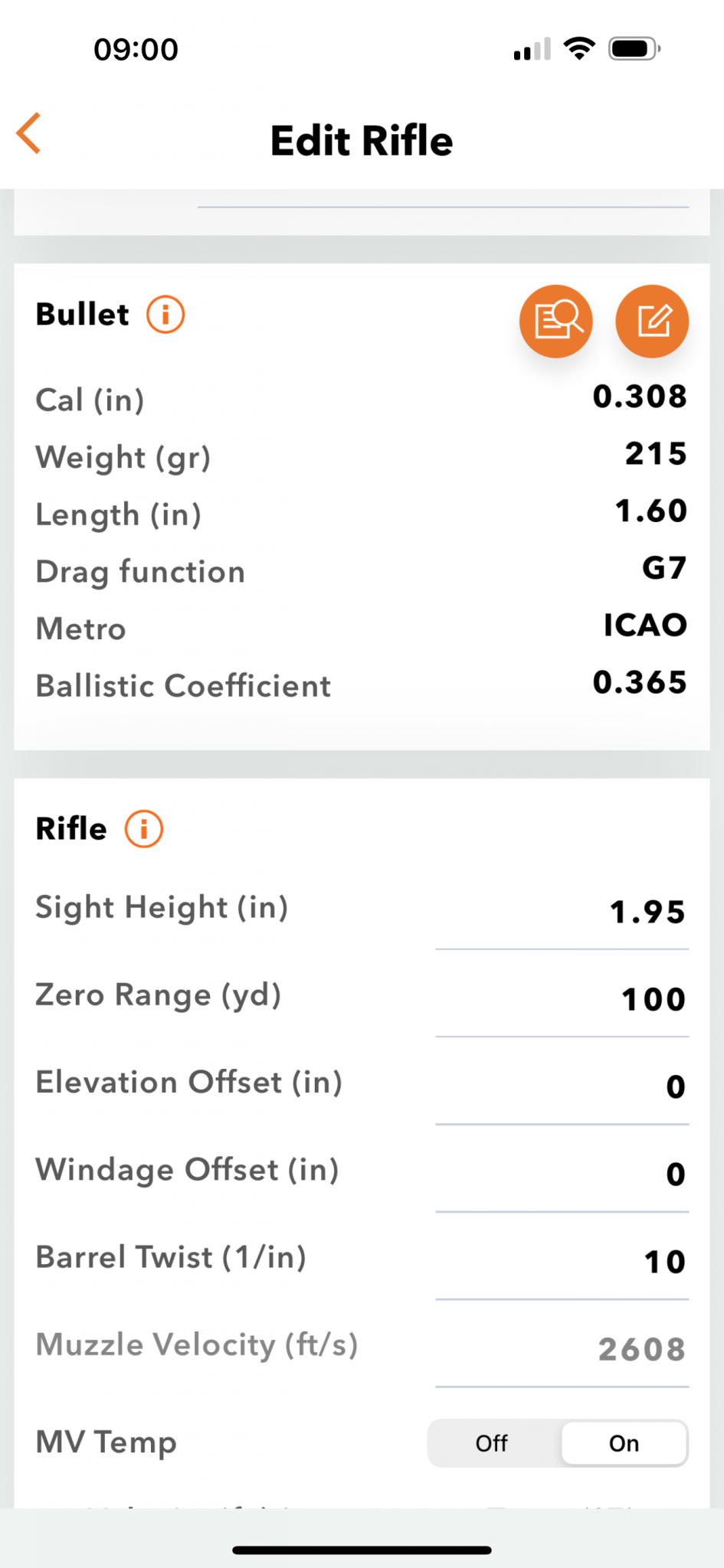Tap the Wi-Fi status icon
Image resolution: width=724 pixels, height=1568 pixels.
pos(579,49)
